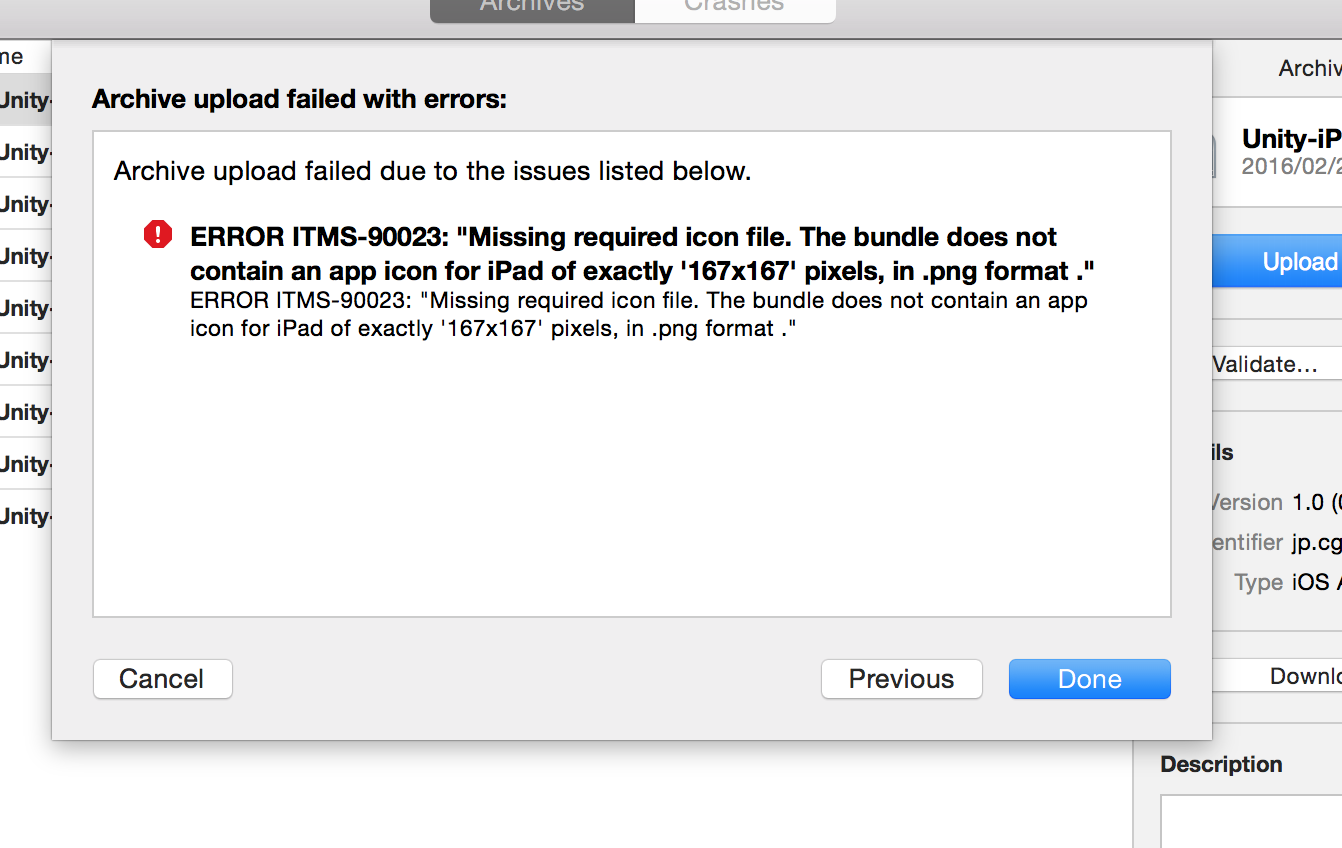Viewport: 1342px width, 848px height.
Task: Select the bold ERROR ITMS-90023 headline
Action: click(x=642, y=254)
